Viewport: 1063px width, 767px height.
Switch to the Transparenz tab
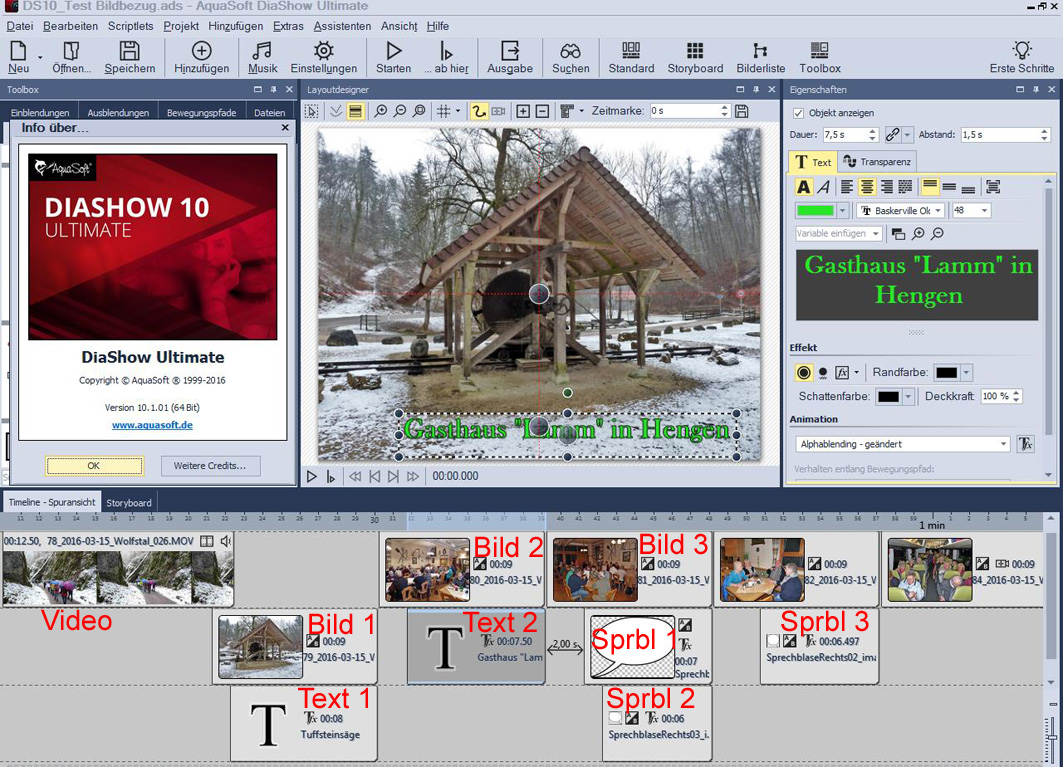click(877, 162)
